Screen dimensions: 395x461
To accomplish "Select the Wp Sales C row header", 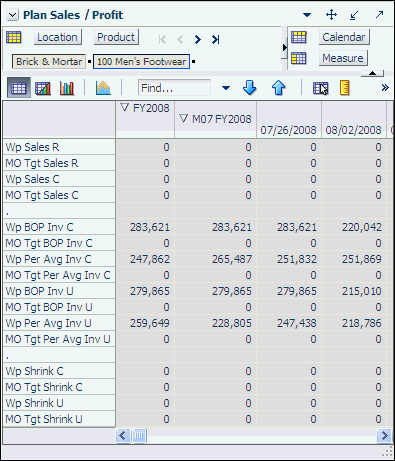I will pos(59,179).
